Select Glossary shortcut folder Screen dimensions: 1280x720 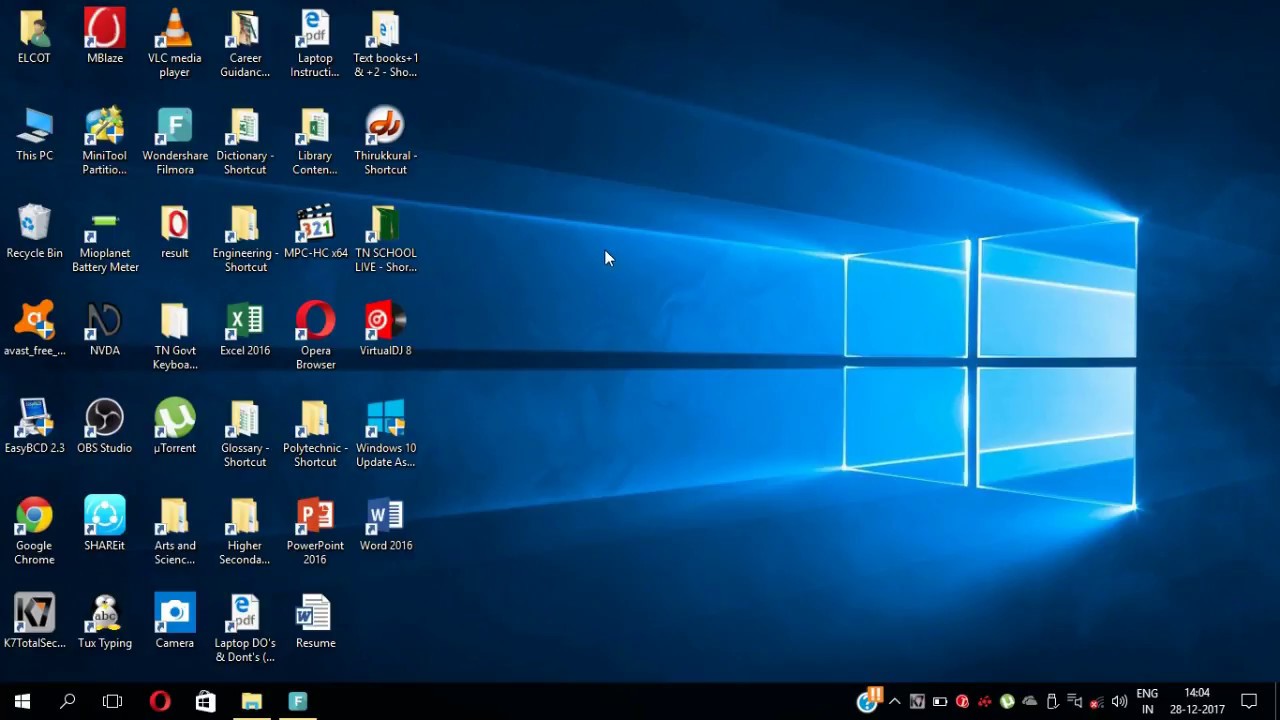pyautogui.click(x=245, y=434)
